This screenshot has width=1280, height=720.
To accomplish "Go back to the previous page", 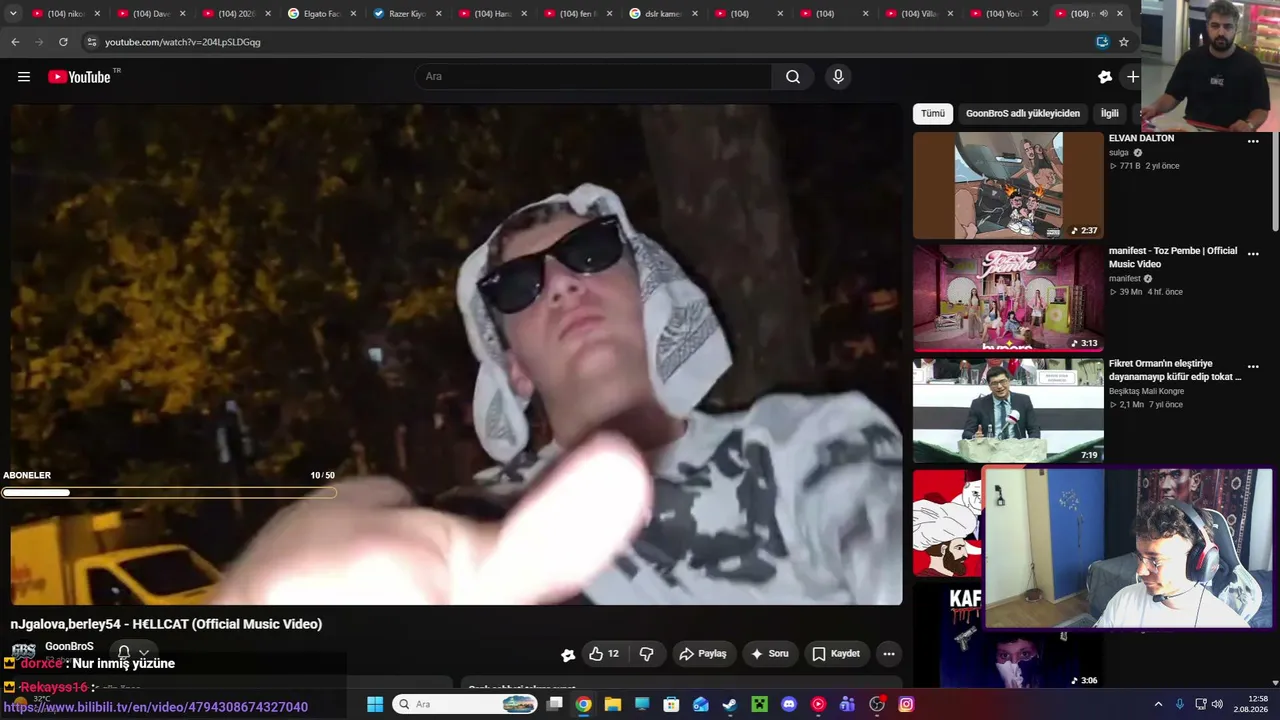I will (15, 42).
